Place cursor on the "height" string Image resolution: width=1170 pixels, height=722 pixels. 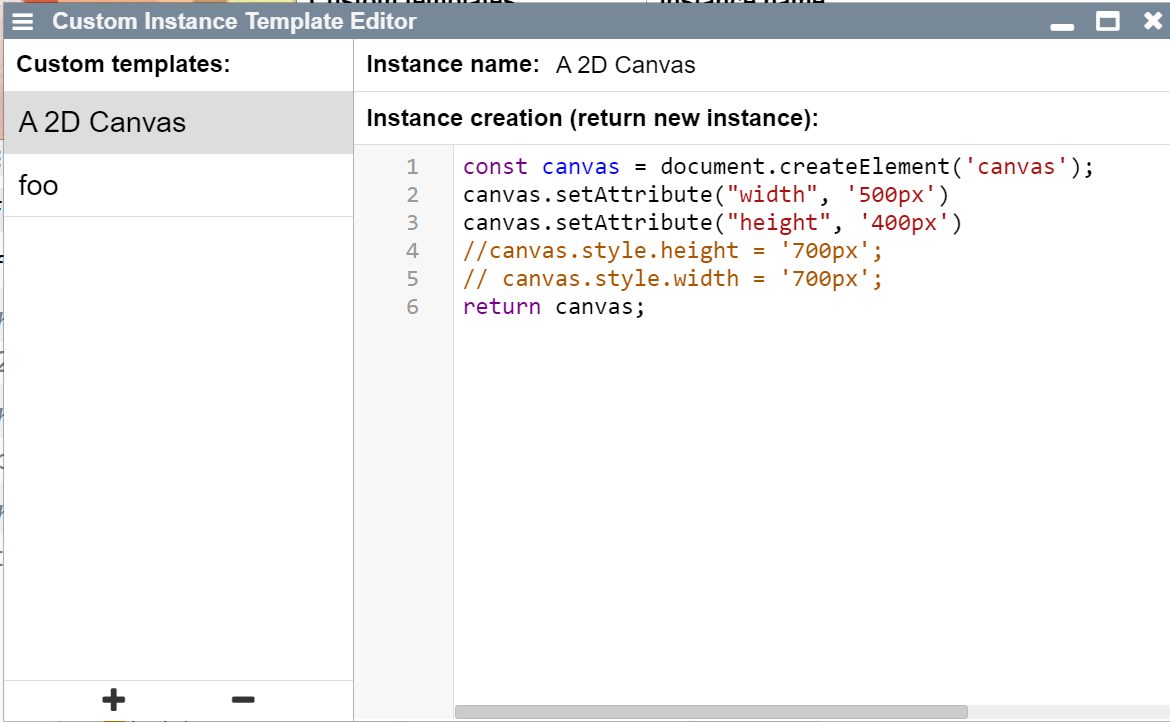tap(778, 223)
